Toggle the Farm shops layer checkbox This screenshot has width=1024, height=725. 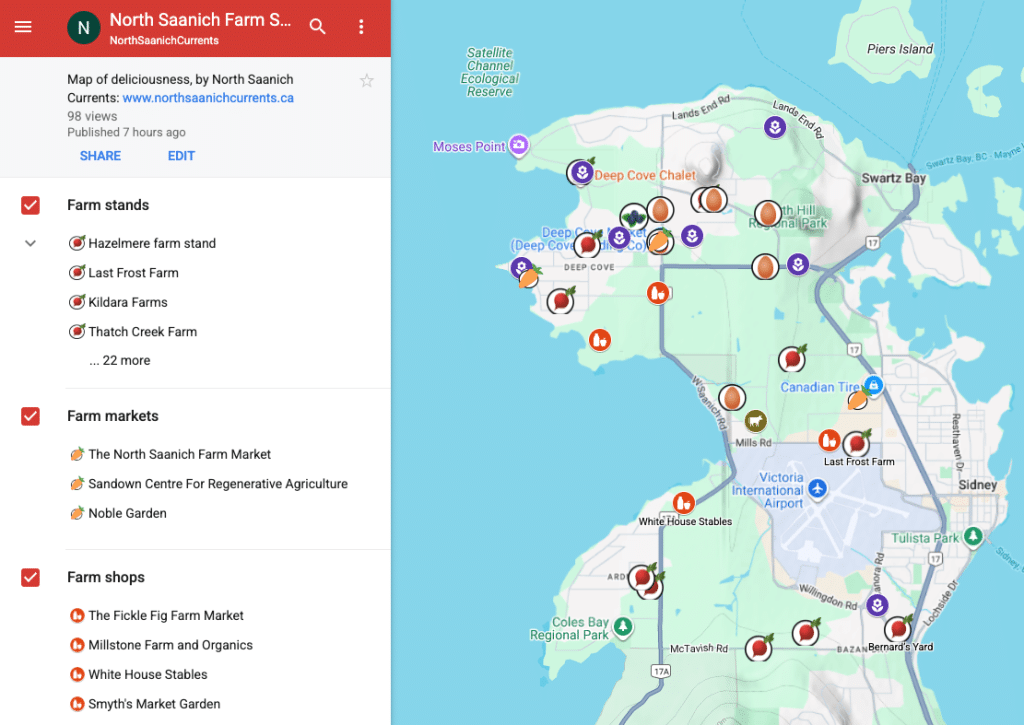tap(31, 577)
